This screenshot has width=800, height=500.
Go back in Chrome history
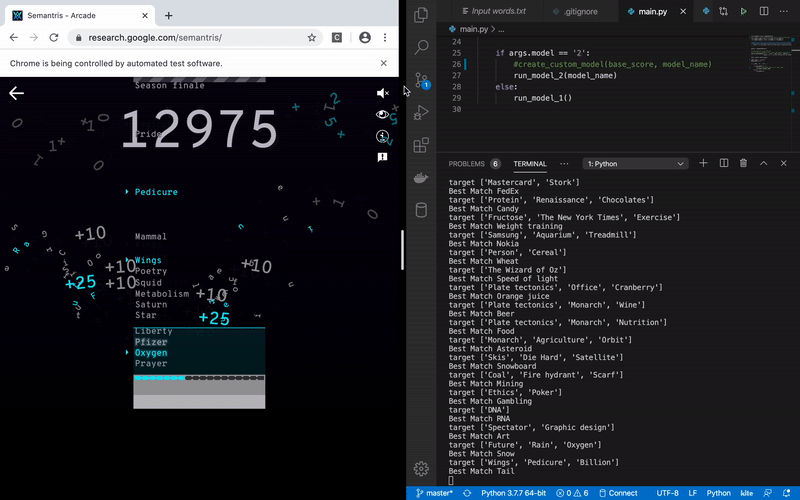(x=14, y=37)
